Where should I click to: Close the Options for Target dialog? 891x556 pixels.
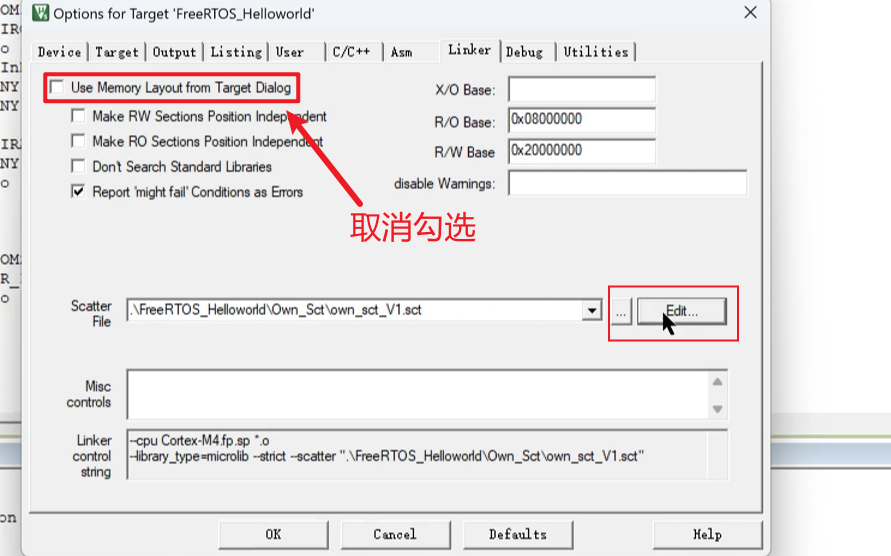[x=751, y=13]
